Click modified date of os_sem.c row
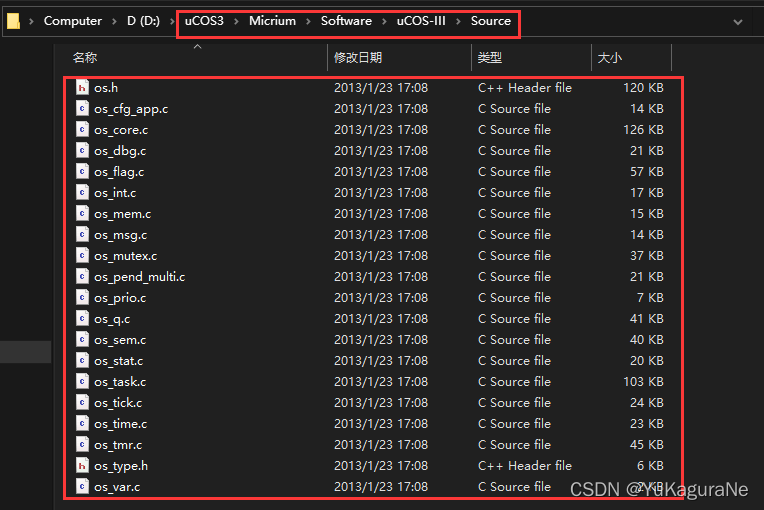Screen dimensions: 764x510 [x=381, y=340]
